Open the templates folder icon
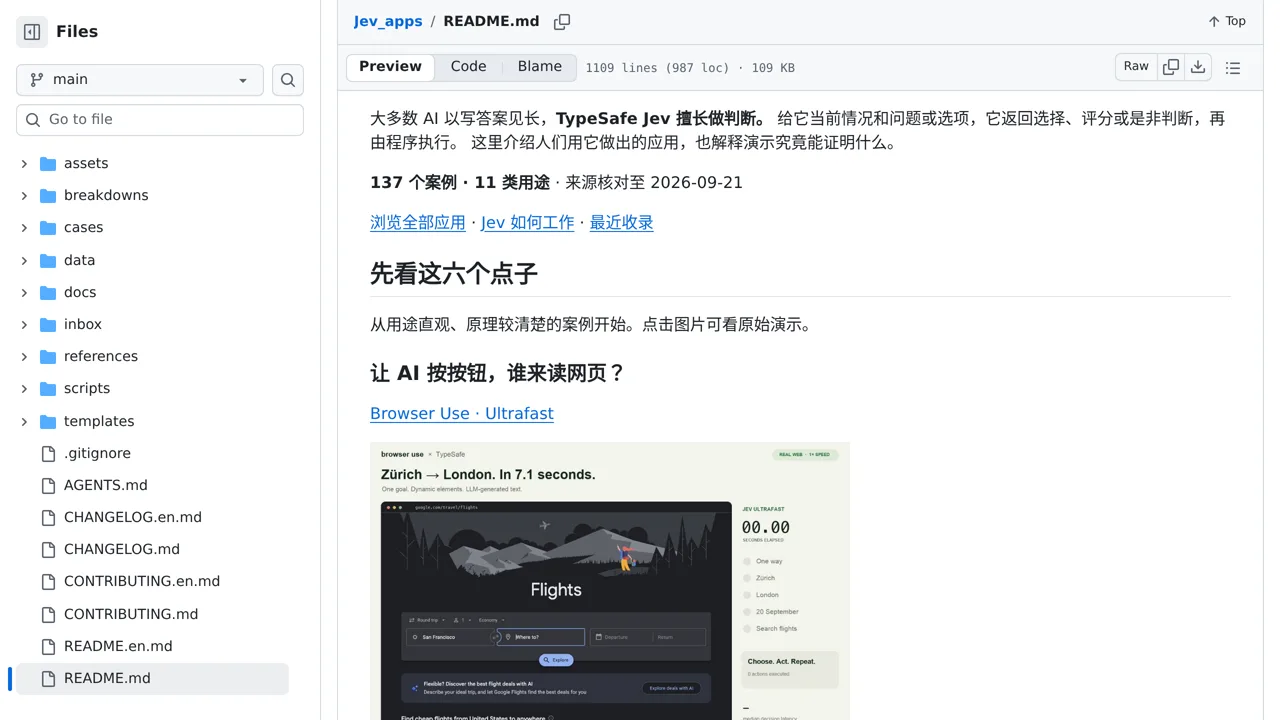The height and width of the screenshot is (720, 1280). point(48,421)
